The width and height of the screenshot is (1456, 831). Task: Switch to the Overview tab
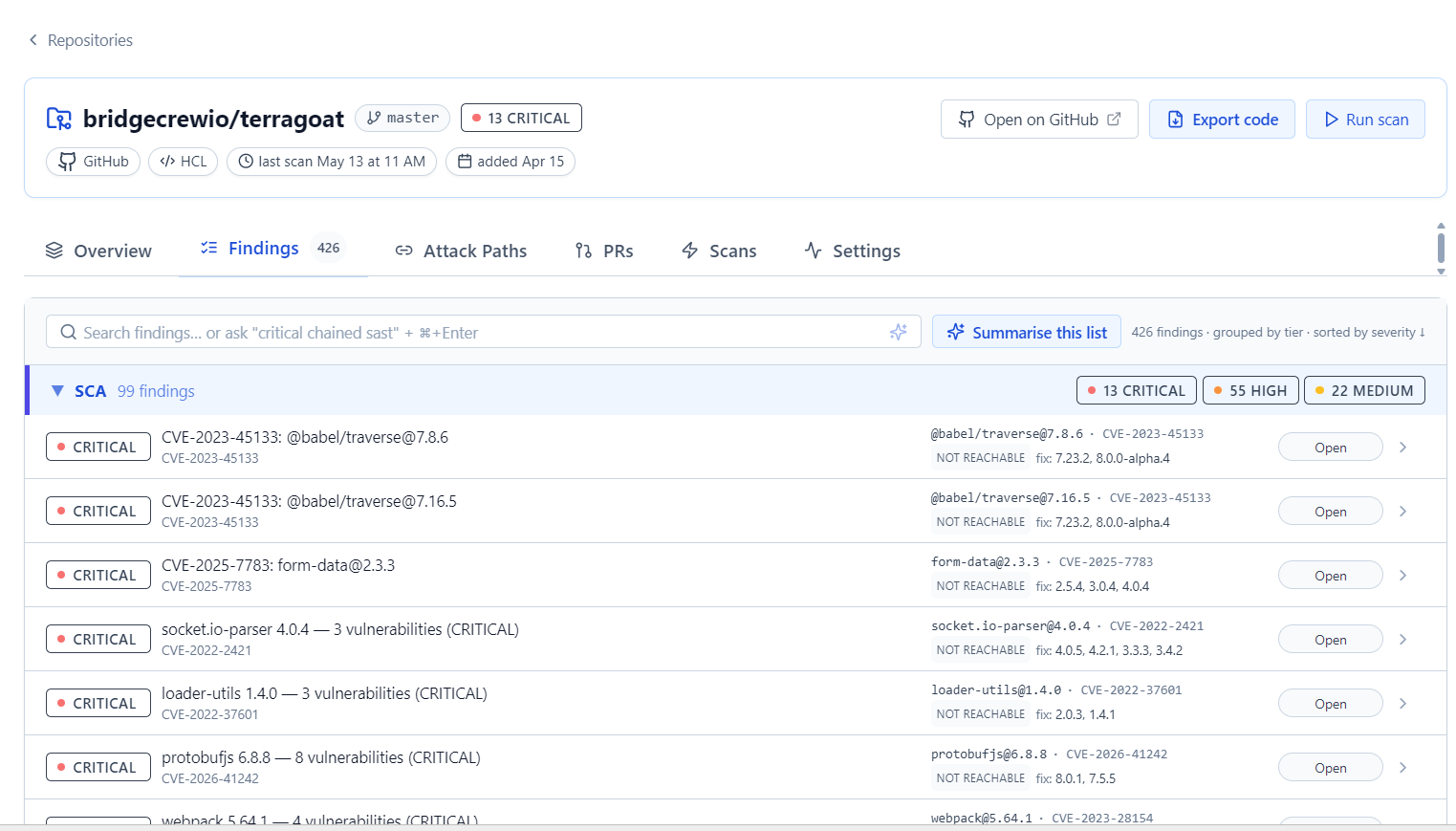98,251
